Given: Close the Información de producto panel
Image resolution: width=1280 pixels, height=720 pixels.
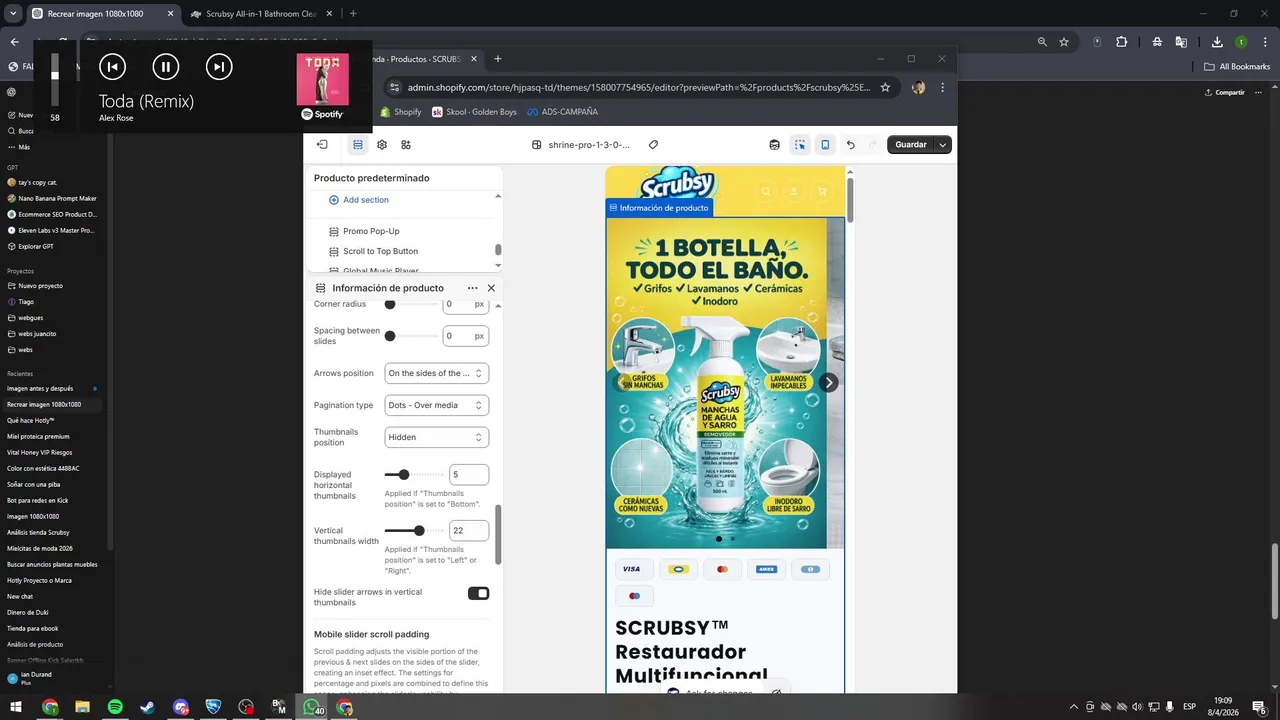Looking at the screenshot, I should (x=491, y=288).
